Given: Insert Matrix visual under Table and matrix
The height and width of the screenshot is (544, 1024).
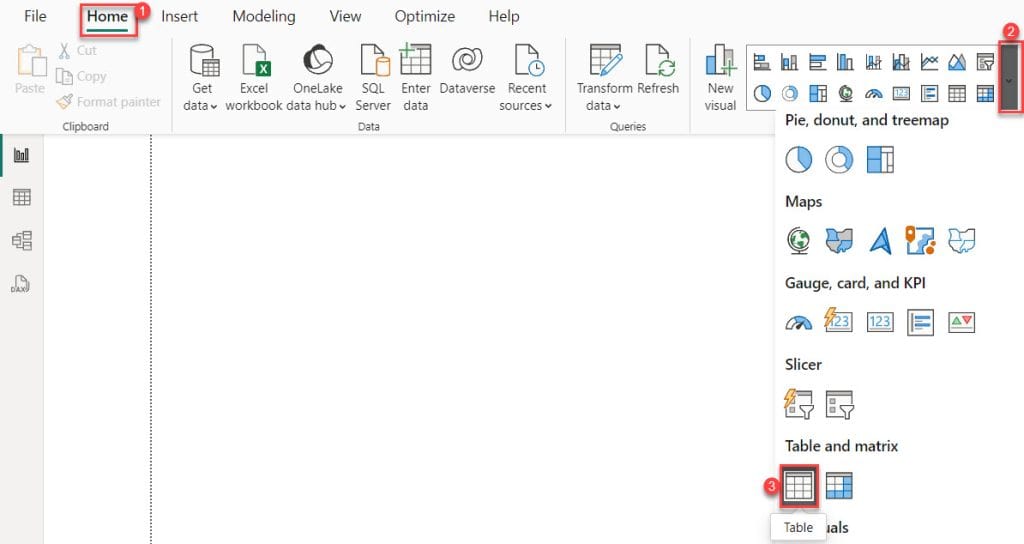Looking at the screenshot, I should pos(839,486).
